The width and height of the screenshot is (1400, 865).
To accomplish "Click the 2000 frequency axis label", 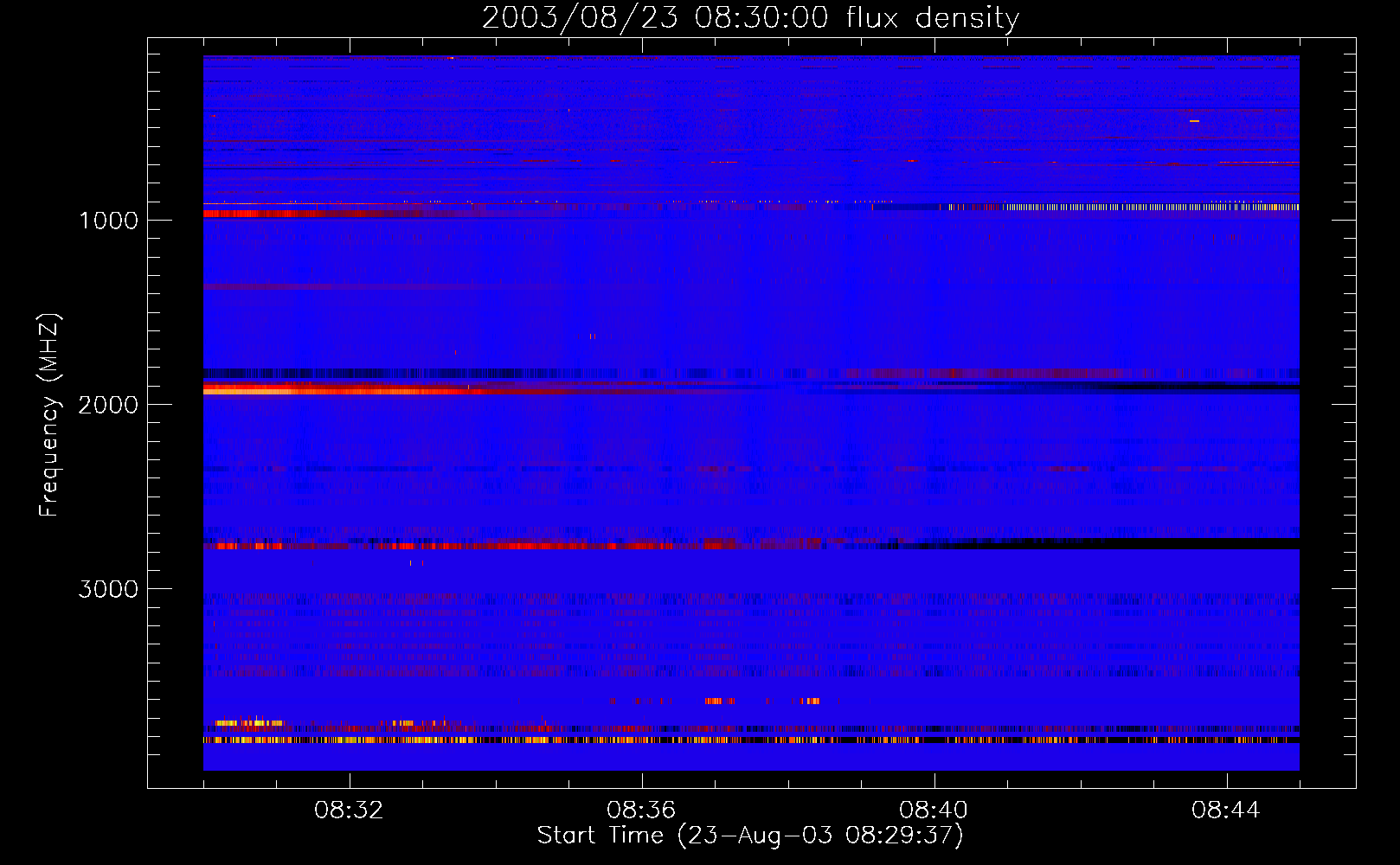I will coord(108,405).
